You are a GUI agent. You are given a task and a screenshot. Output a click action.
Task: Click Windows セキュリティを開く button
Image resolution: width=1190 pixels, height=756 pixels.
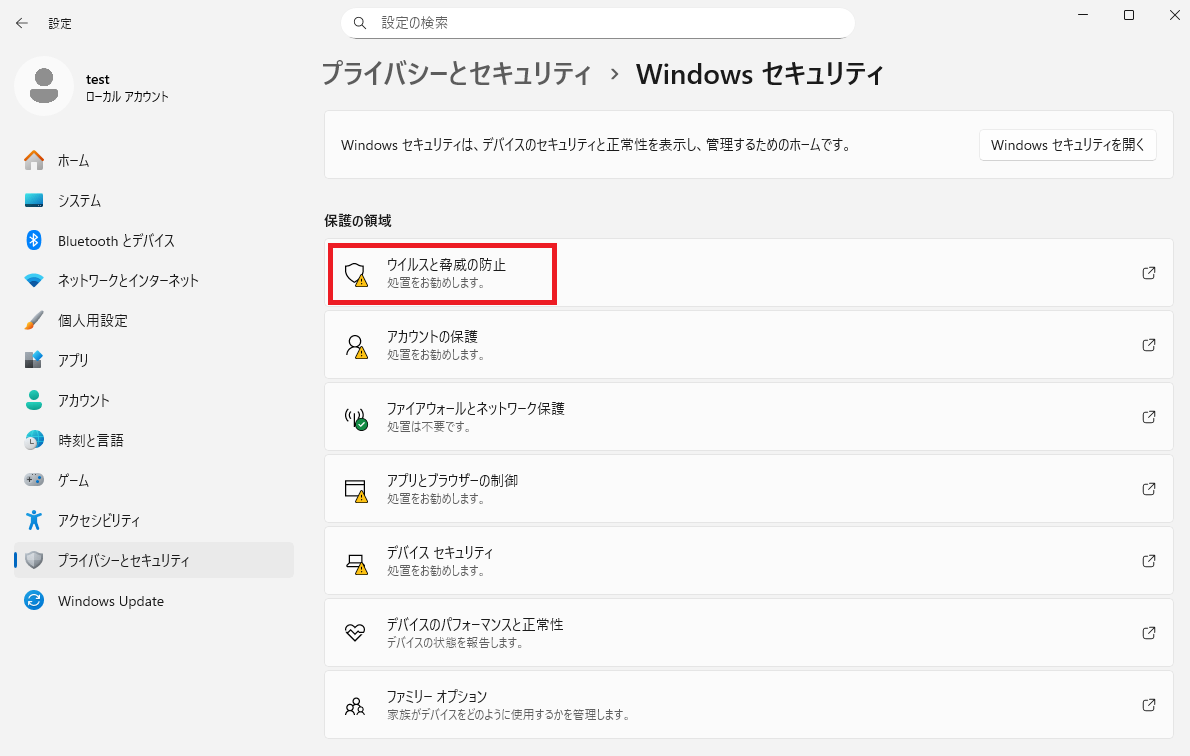click(x=1067, y=145)
